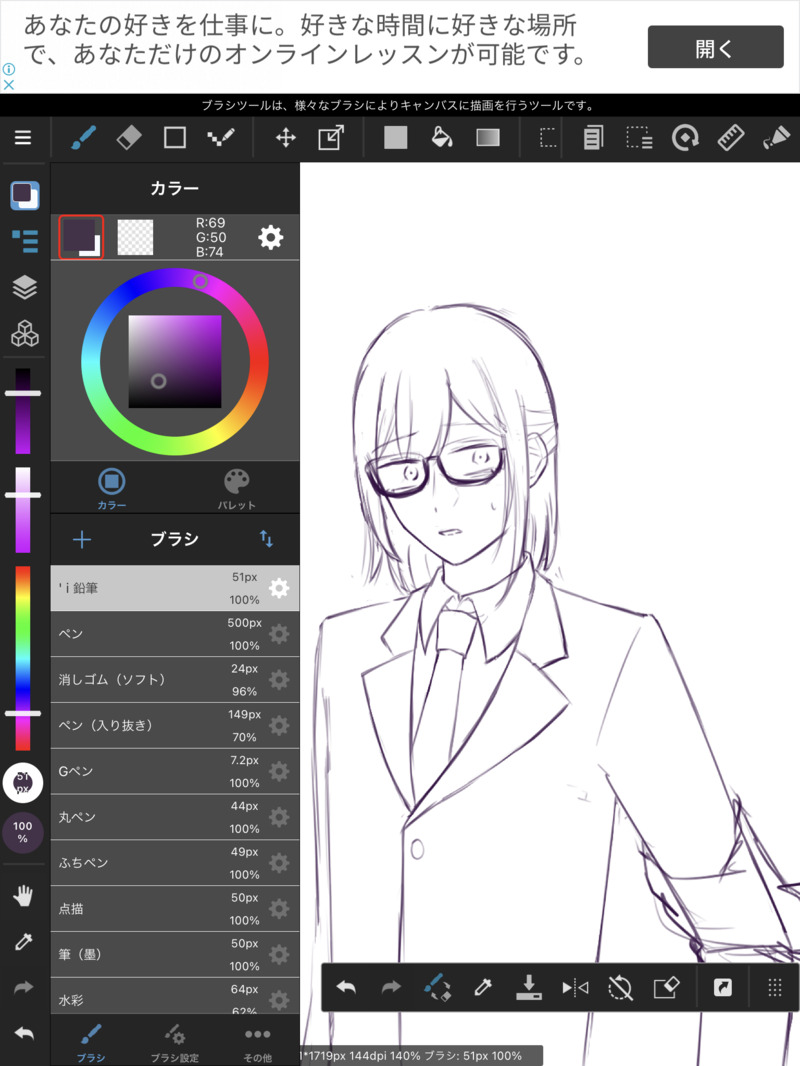Click the brush sort arrows icon

[x=266, y=539]
